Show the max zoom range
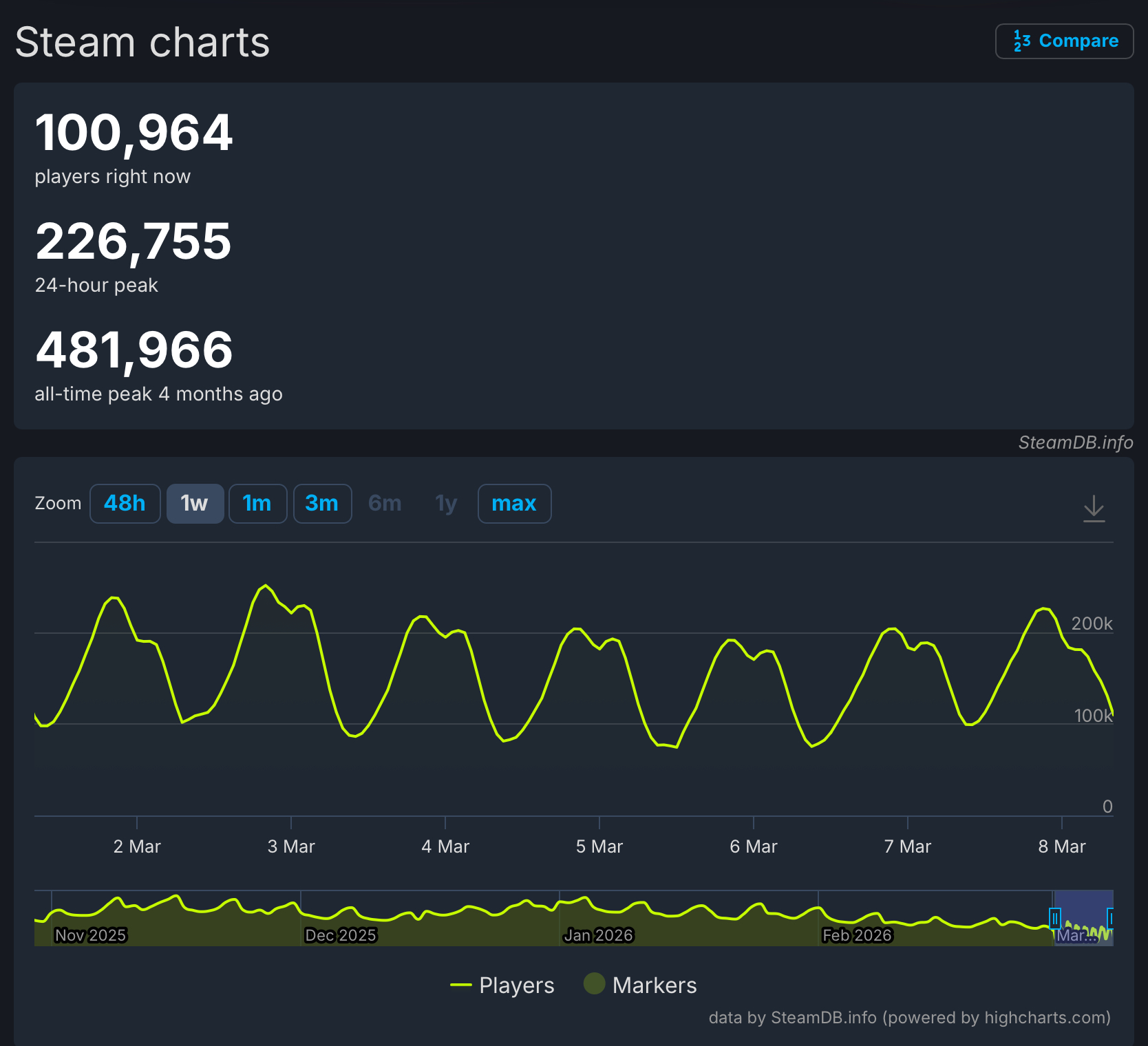Image resolution: width=1148 pixels, height=1046 pixels. pos(514,504)
